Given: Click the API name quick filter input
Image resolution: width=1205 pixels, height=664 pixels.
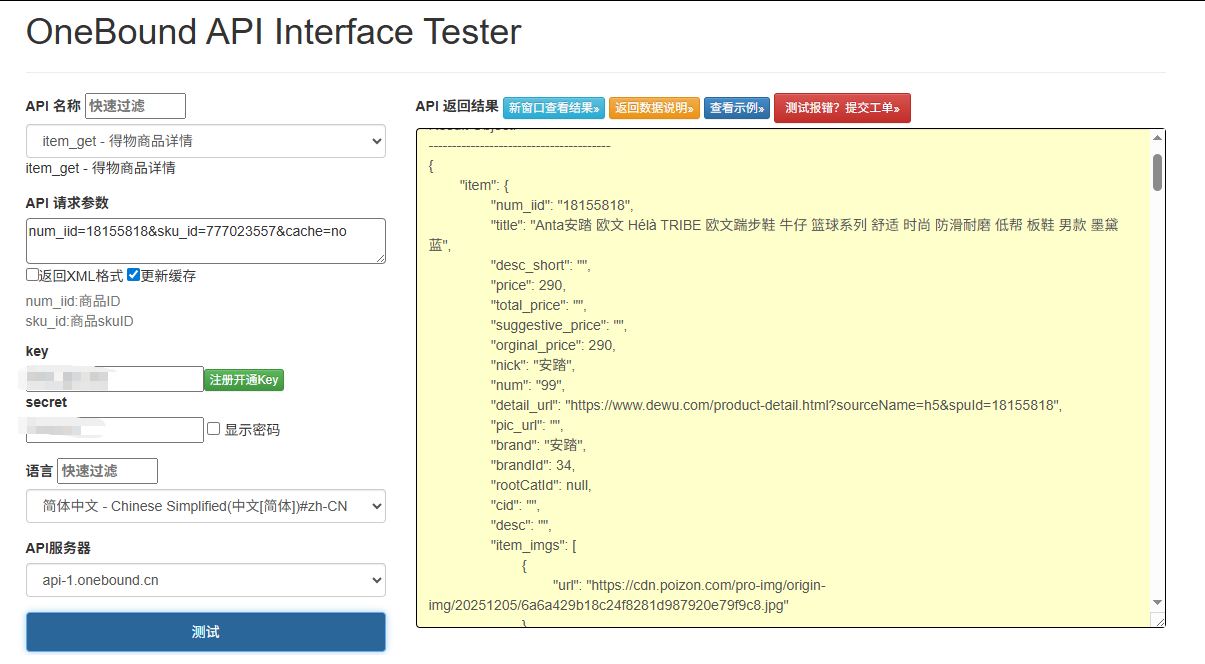Looking at the screenshot, I should coord(135,106).
